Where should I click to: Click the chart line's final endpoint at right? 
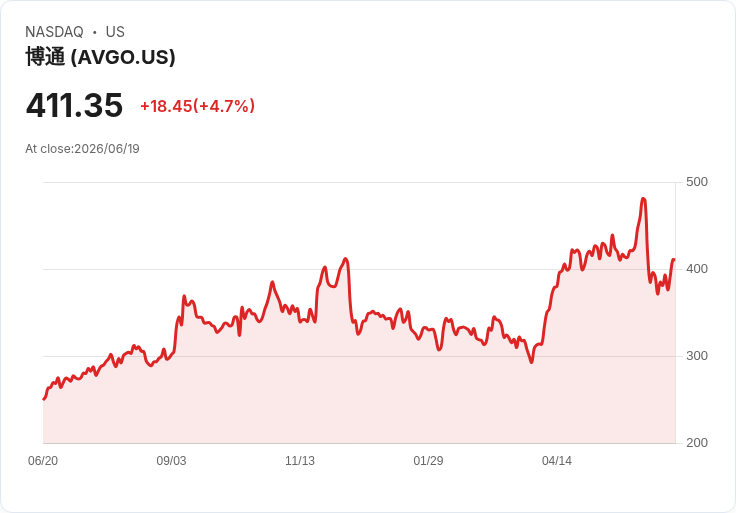pyautogui.click(x=674, y=260)
